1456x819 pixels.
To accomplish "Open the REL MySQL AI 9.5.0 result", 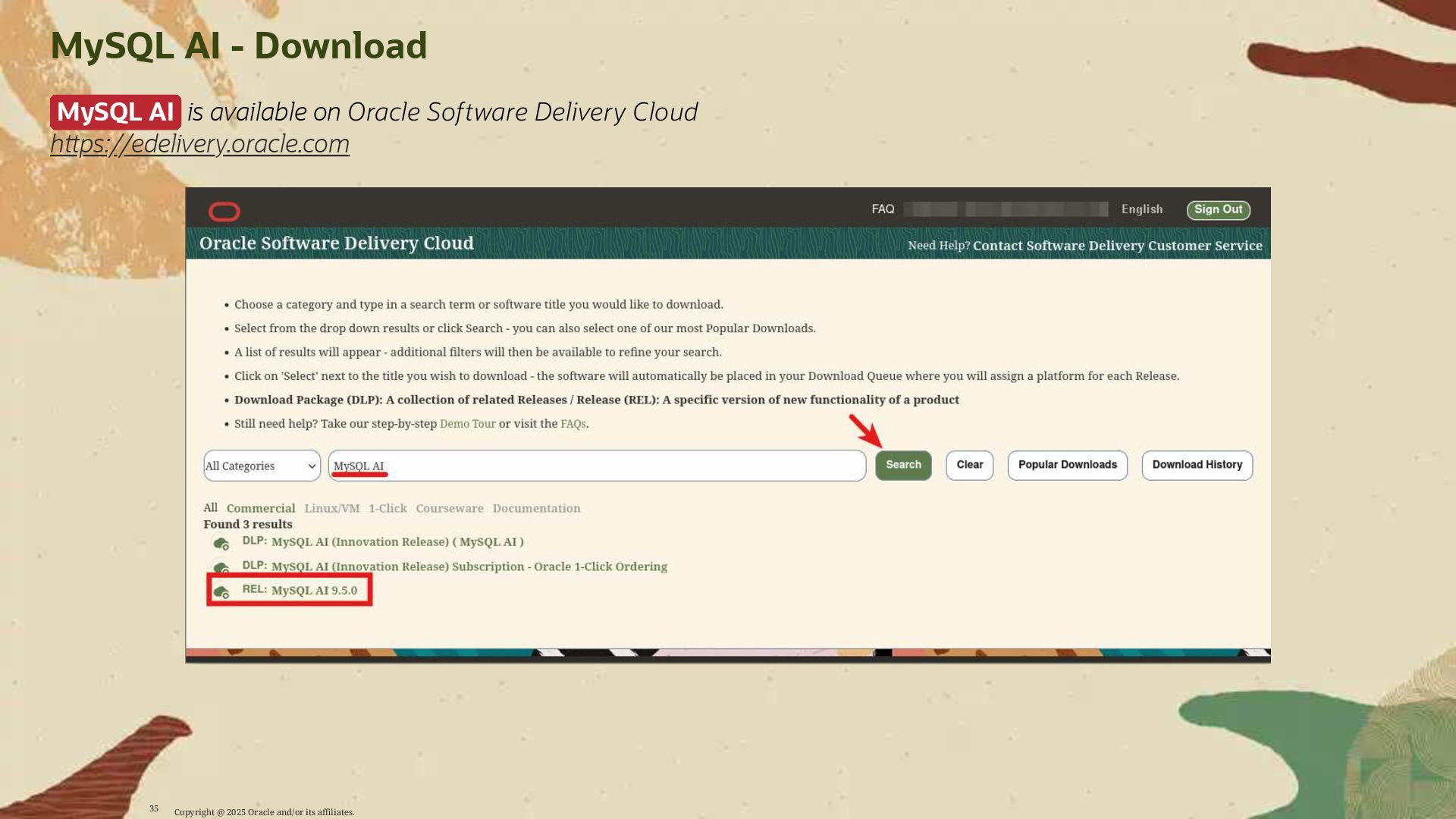I will (x=314, y=590).
